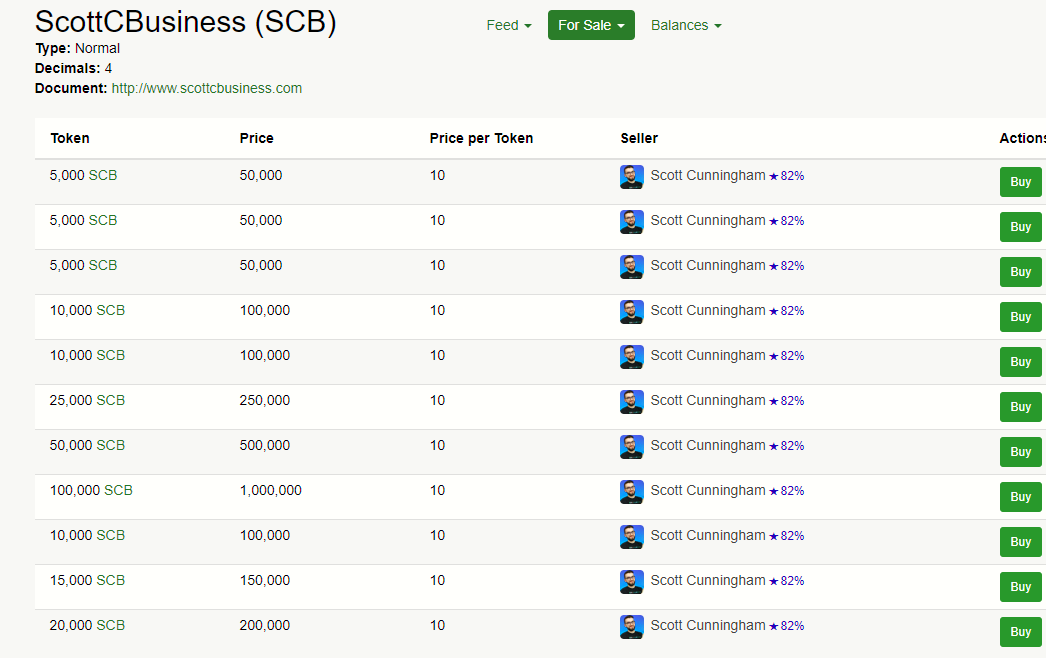Click the SCB token link in the 25,000 row

(x=110, y=400)
